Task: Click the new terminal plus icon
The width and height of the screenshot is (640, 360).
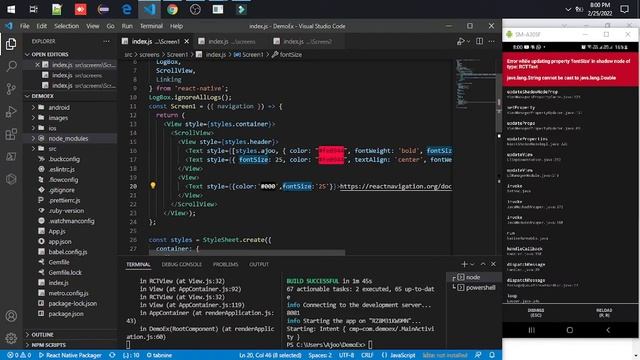Action: point(464,264)
